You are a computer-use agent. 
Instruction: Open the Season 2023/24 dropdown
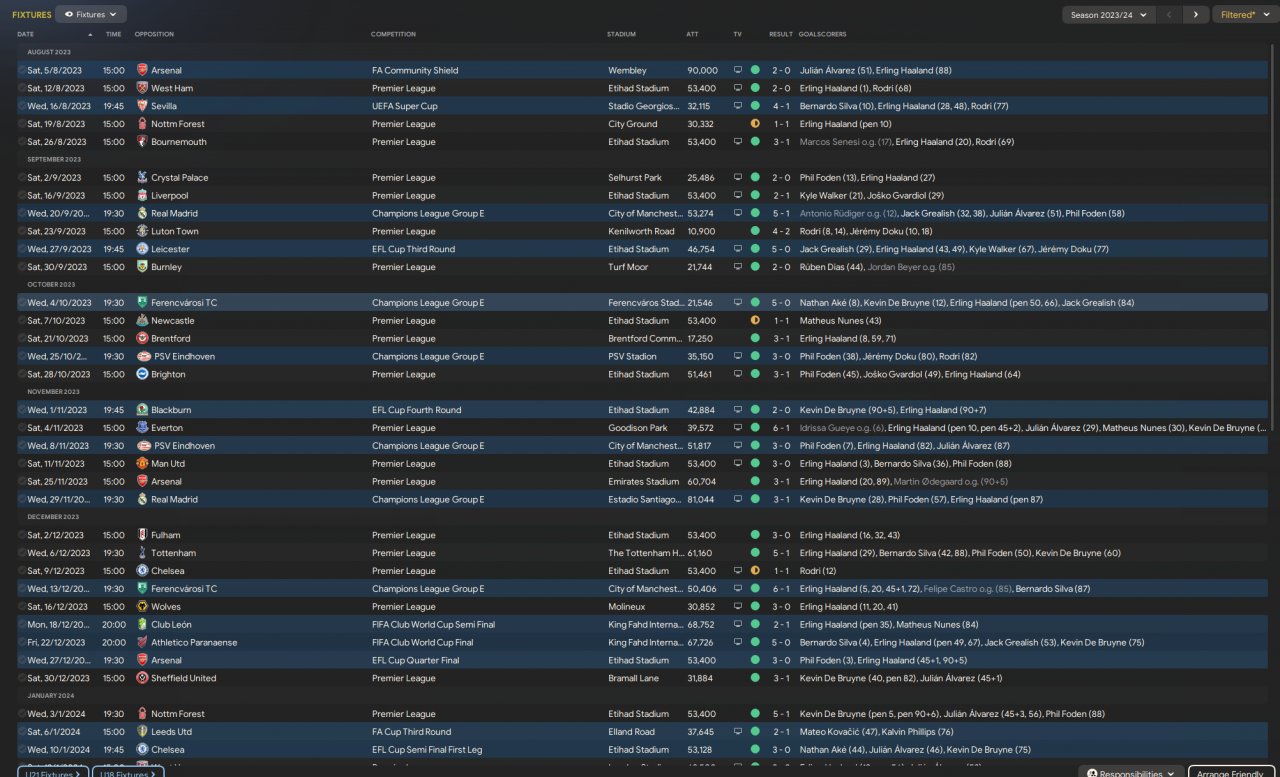[x=1109, y=15]
